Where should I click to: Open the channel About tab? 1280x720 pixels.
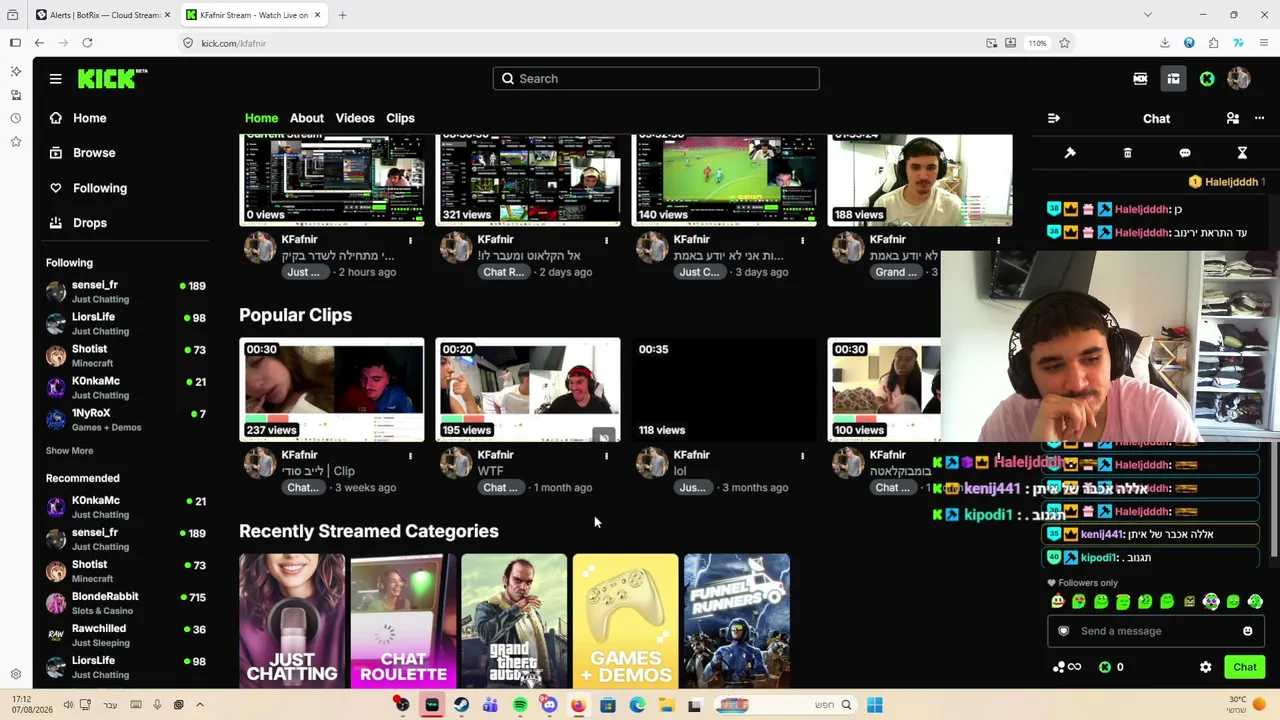point(307,118)
